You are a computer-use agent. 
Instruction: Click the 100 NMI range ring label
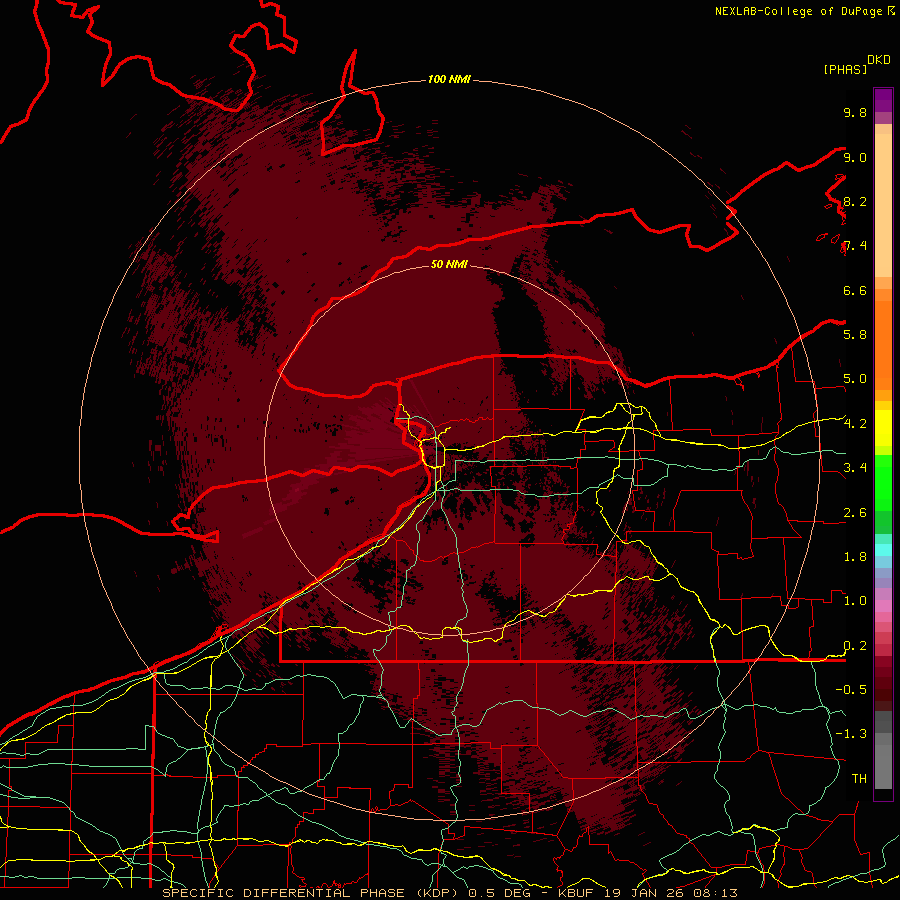[x=449, y=79]
